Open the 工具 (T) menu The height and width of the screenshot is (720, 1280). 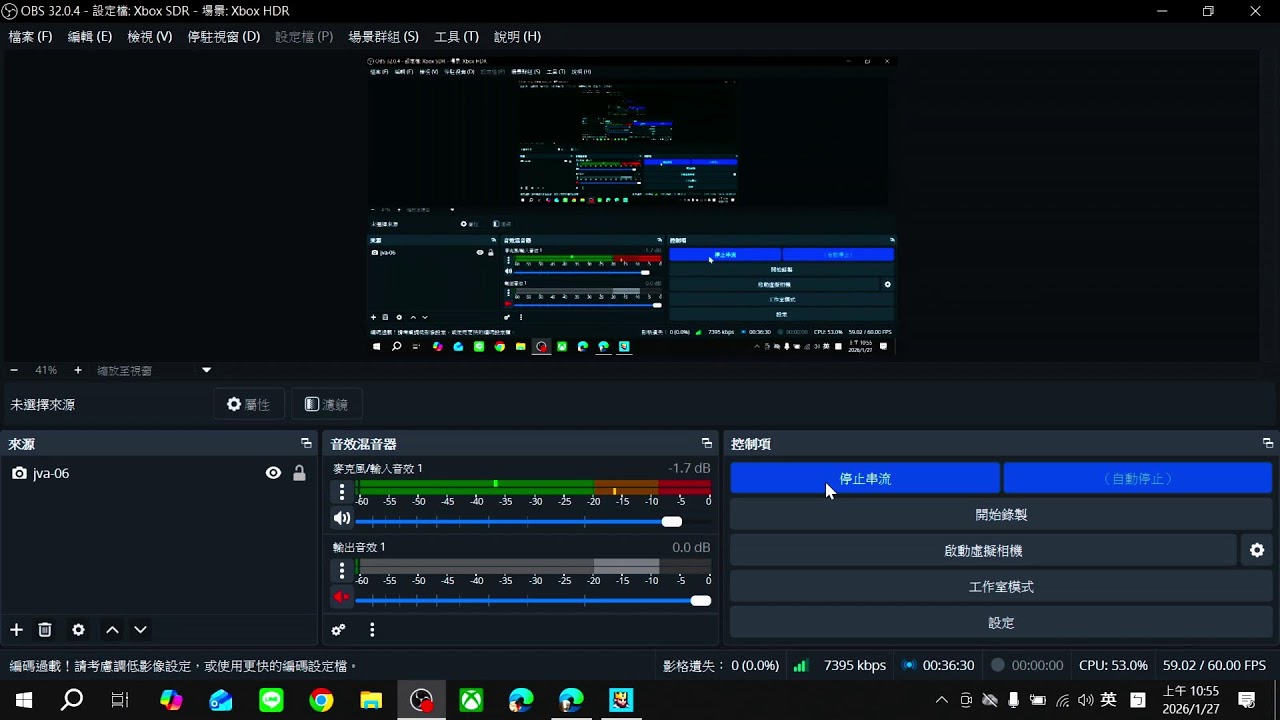pos(456,37)
